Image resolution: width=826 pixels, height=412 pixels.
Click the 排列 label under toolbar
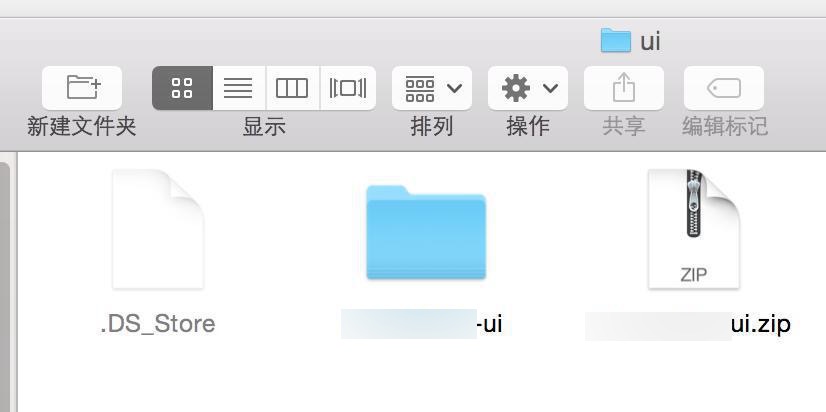[x=431, y=126]
